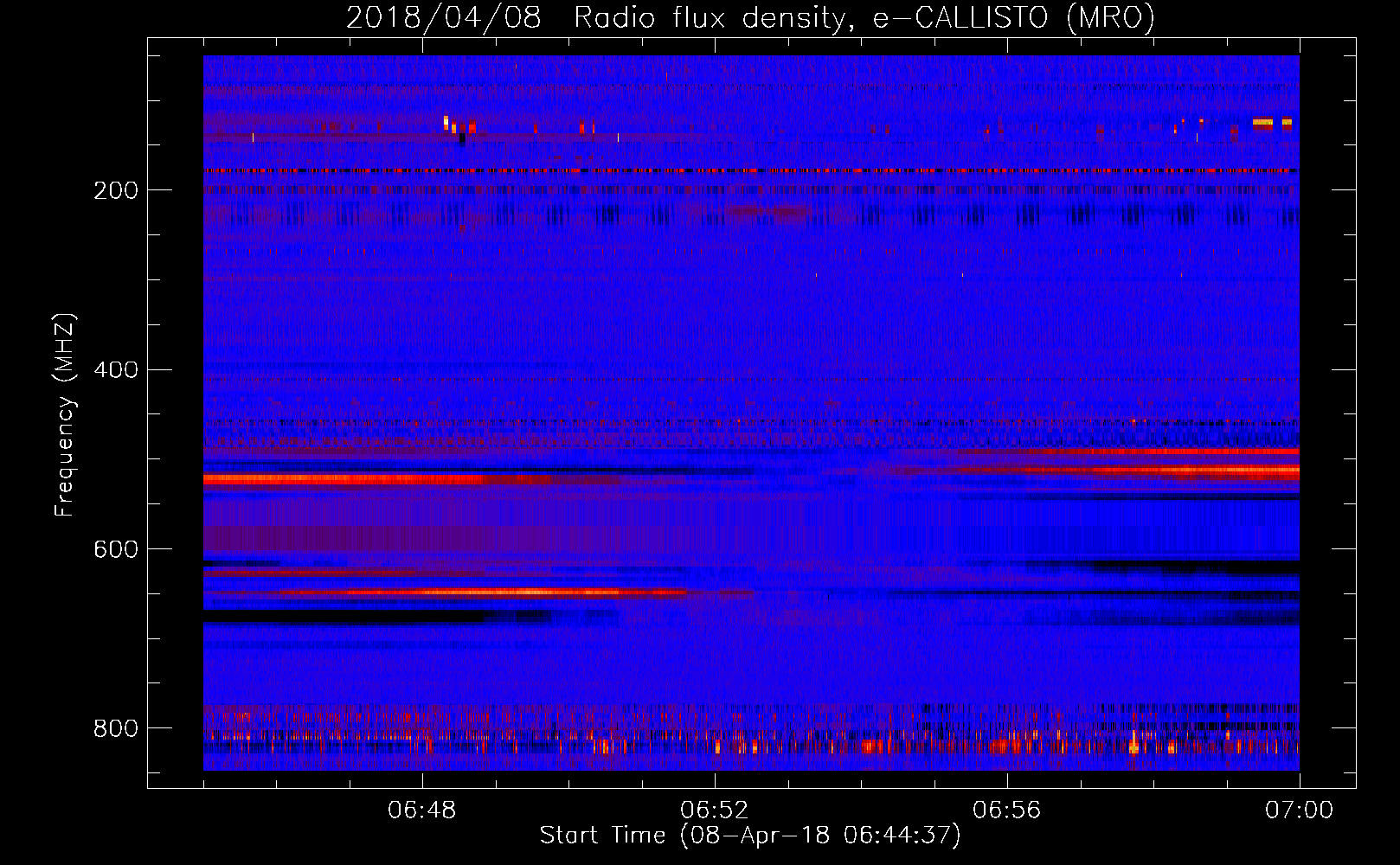
Task: Click the '06:52' time axis label
Action: point(715,811)
